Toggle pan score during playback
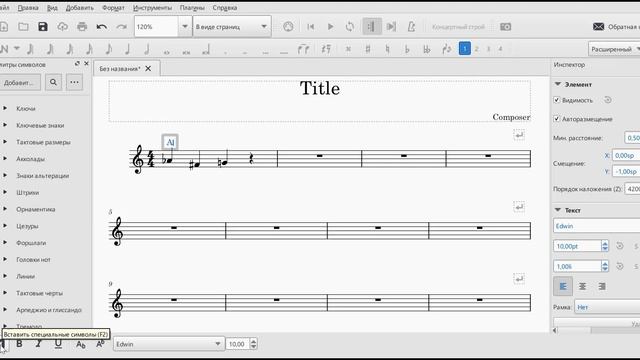This screenshot has width=640, height=360. [391, 27]
